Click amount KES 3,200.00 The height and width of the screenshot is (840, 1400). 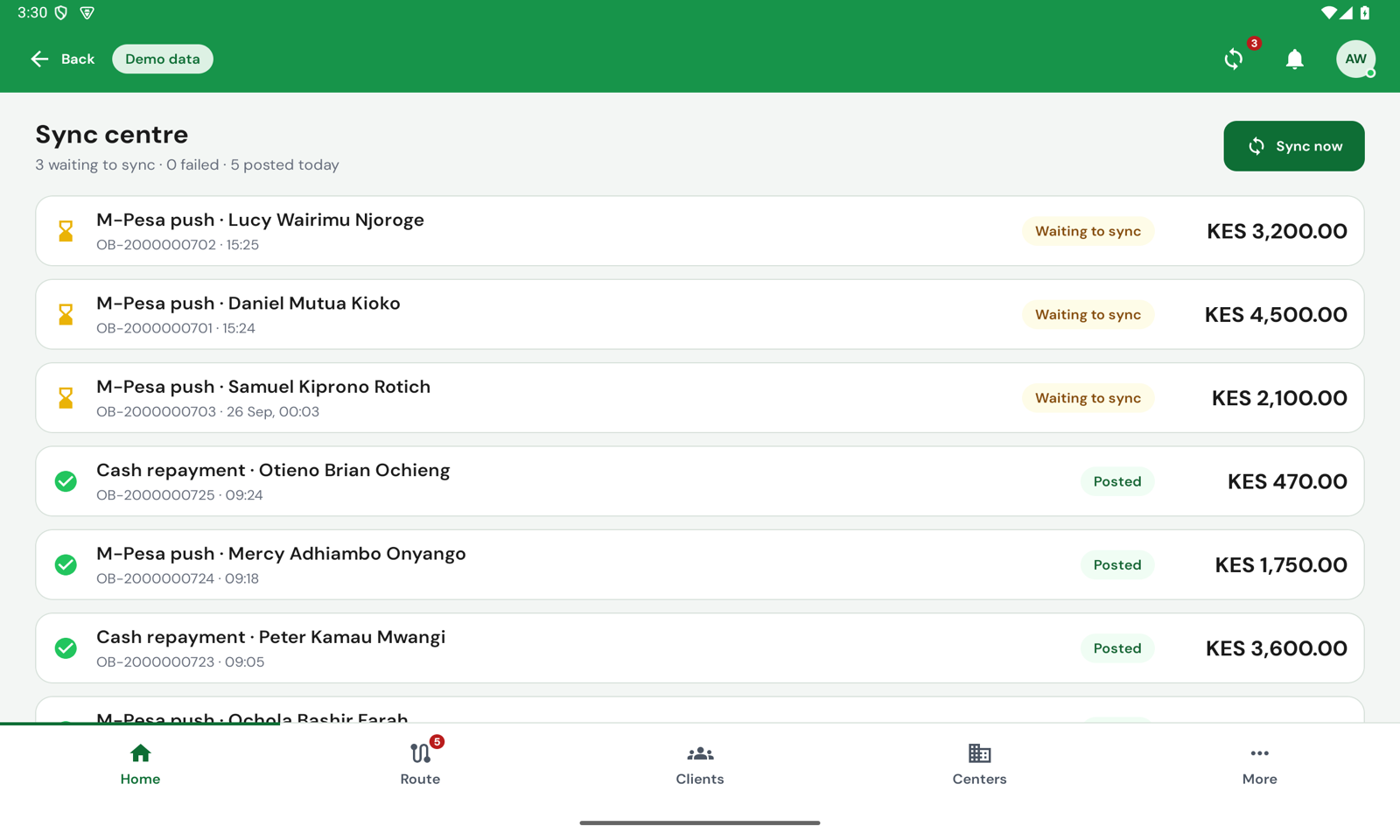(1277, 231)
